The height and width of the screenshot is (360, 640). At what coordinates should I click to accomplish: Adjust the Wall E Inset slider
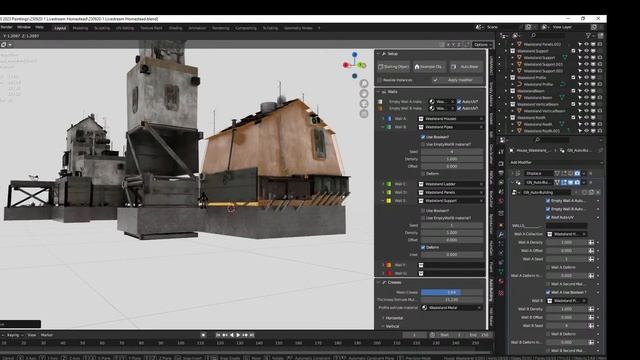(x=452, y=255)
